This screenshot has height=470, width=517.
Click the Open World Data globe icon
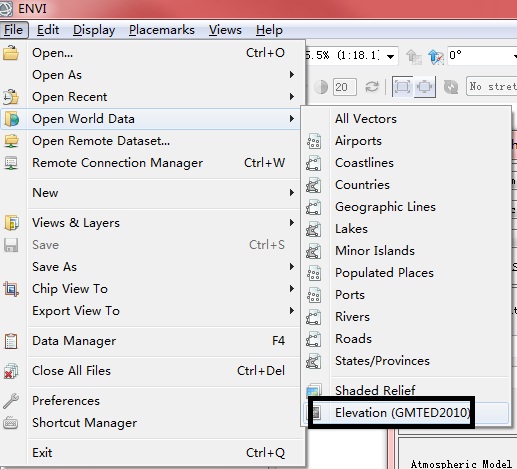(11, 119)
